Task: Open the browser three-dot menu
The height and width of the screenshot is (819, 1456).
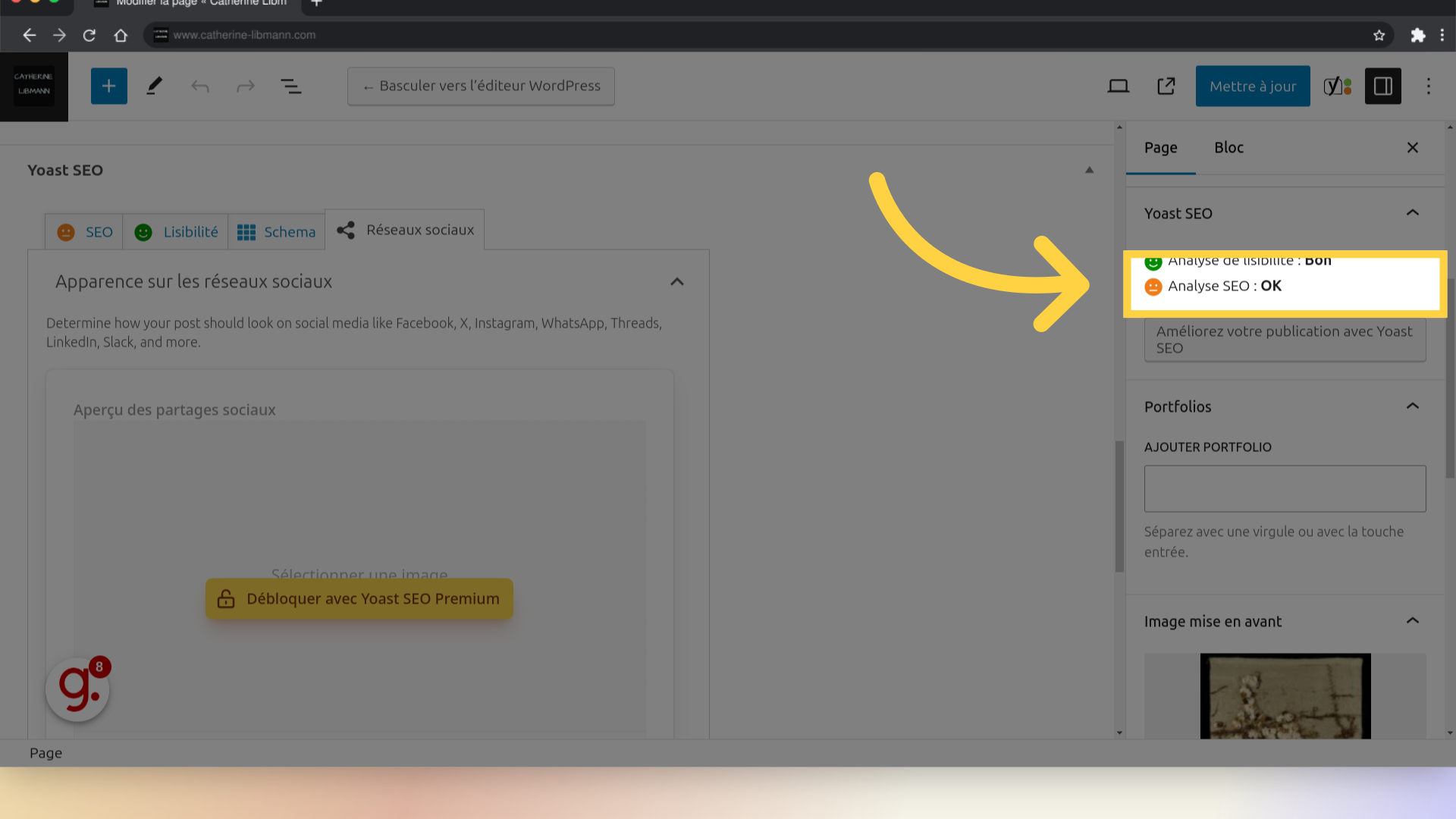Action: [x=1442, y=35]
